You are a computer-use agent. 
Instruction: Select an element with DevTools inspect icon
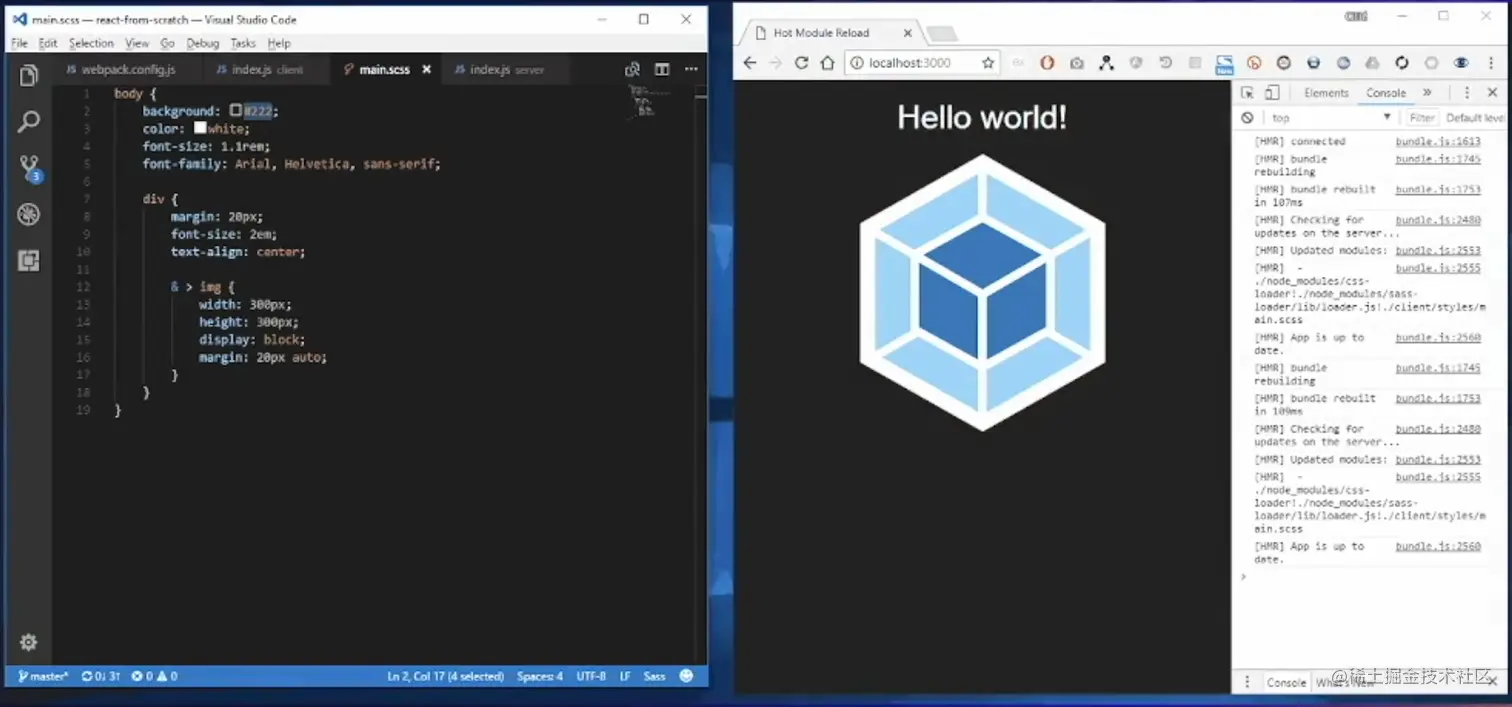pyautogui.click(x=1247, y=93)
